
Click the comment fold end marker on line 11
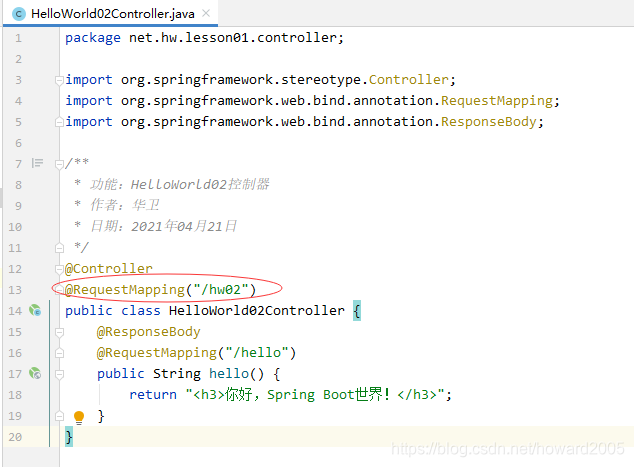[59, 248]
